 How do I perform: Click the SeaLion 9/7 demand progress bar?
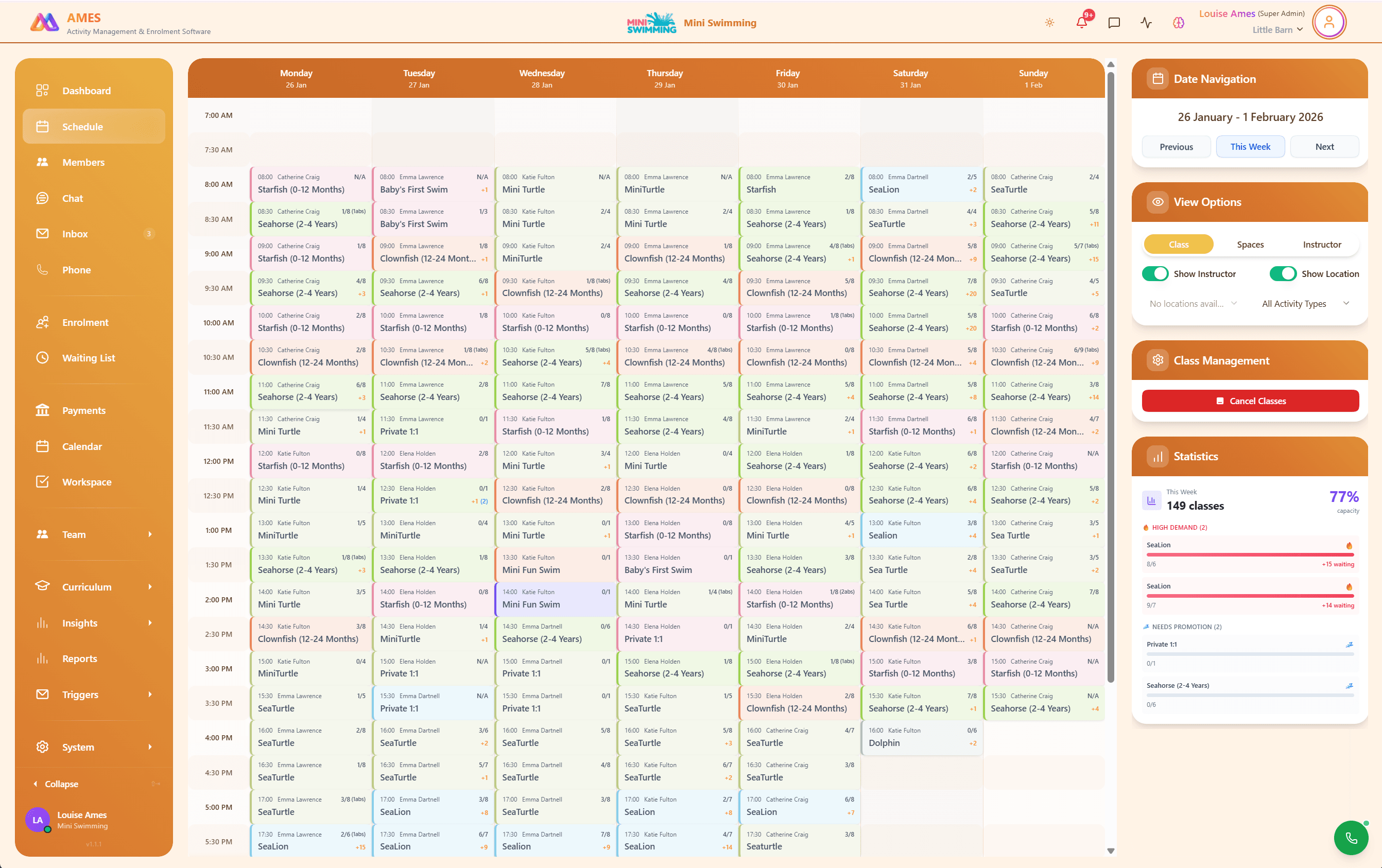tap(1250, 596)
